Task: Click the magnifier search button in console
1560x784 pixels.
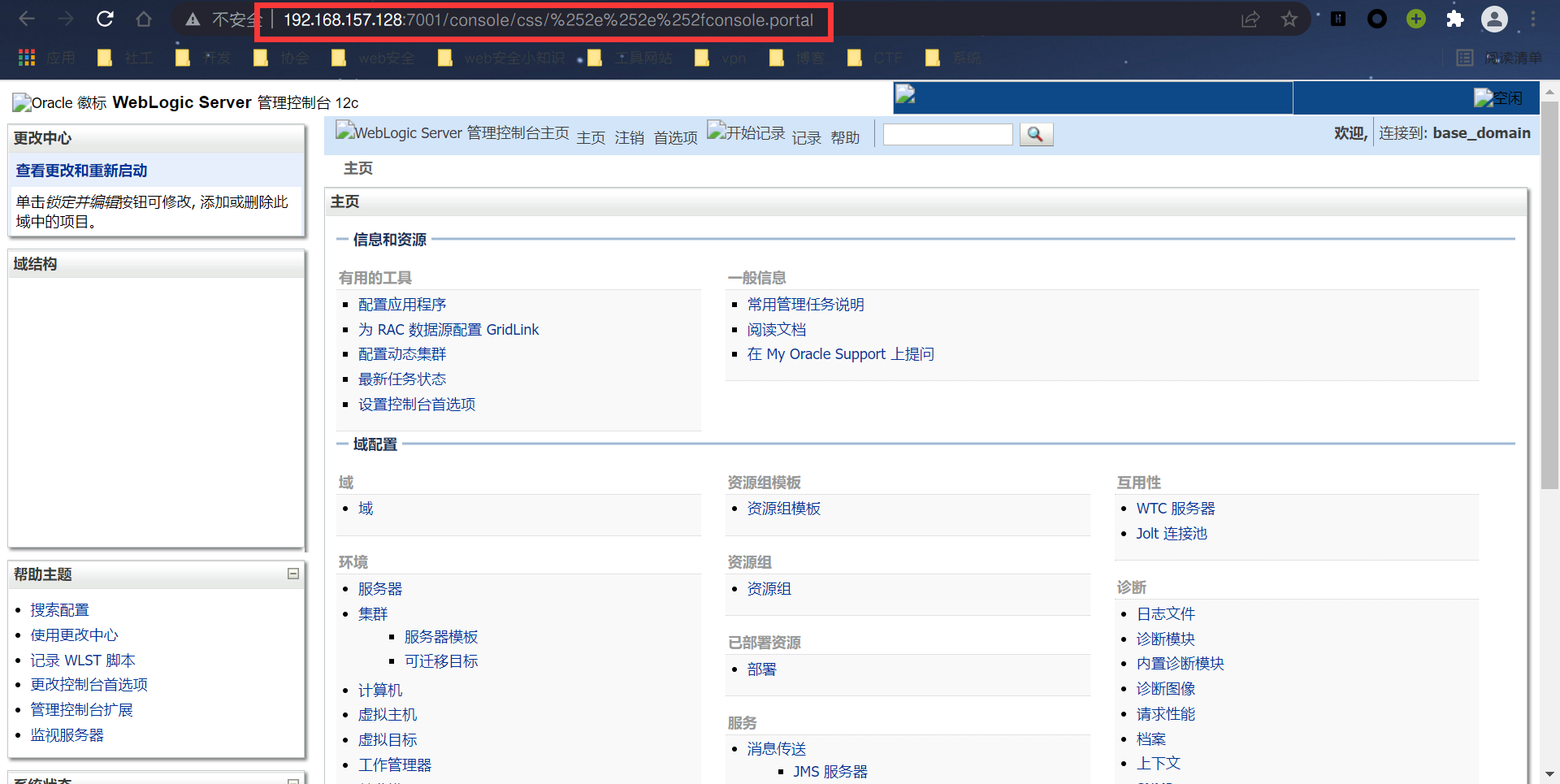Action: click(x=1036, y=134)
